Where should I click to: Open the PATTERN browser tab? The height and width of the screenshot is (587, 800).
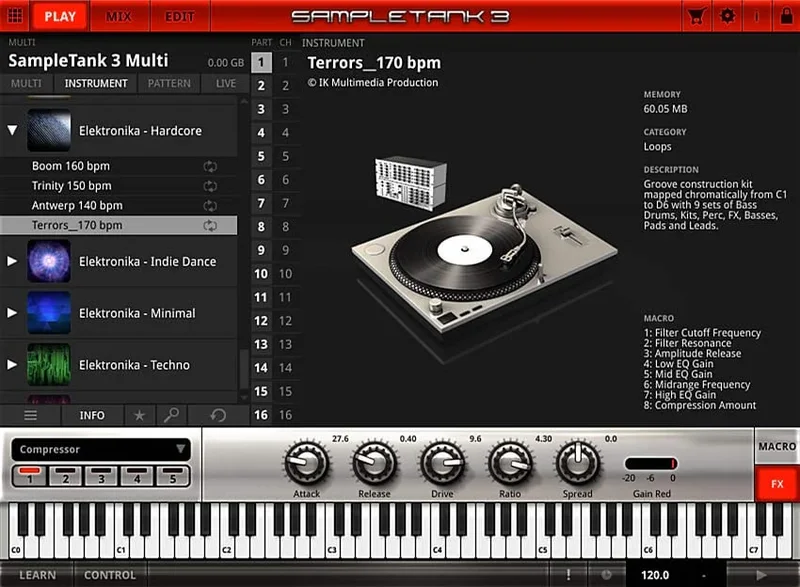[x=169, y=83]
